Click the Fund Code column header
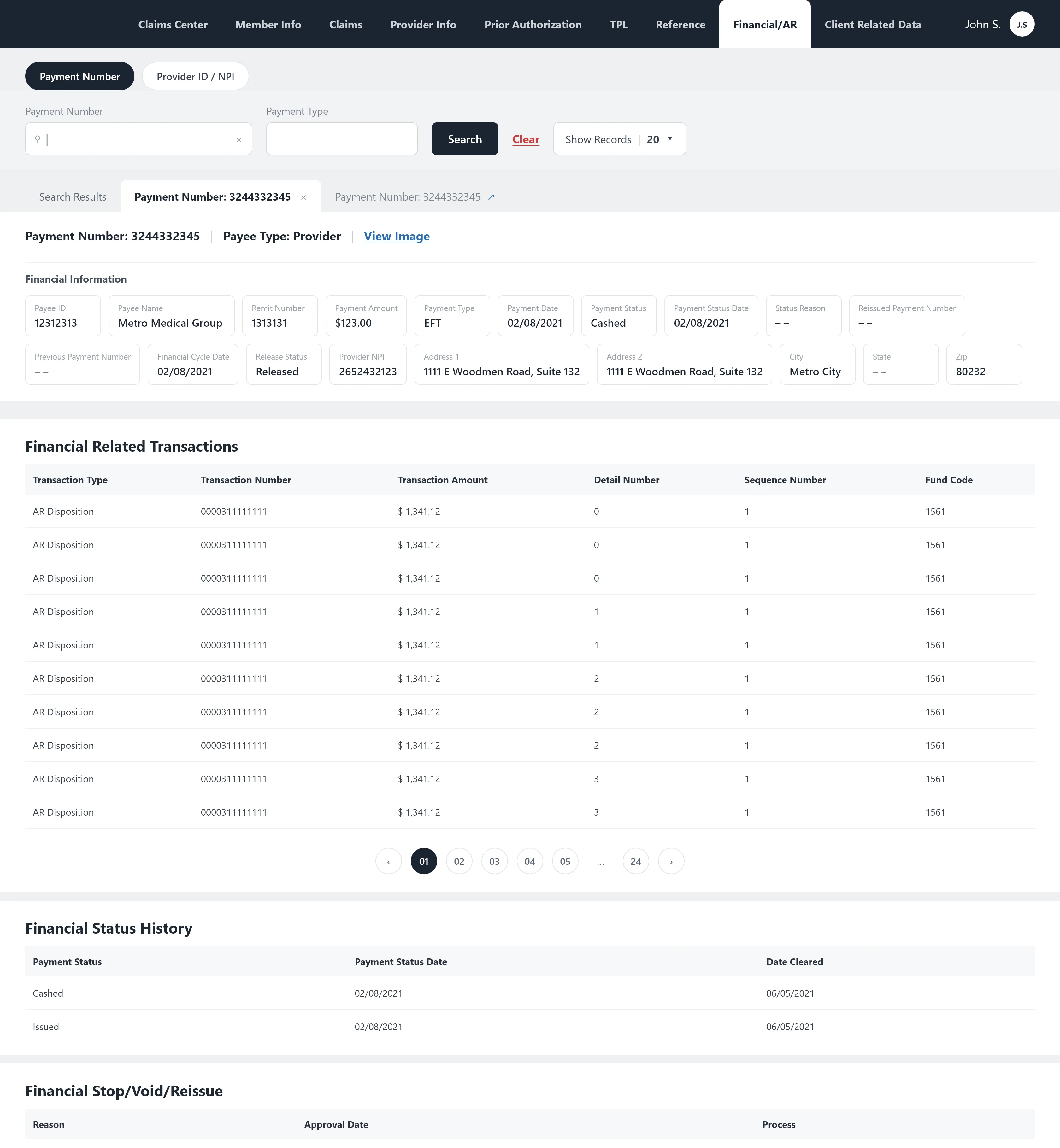The height and width of the screenshot is (1148, 1060). [949, 480]
